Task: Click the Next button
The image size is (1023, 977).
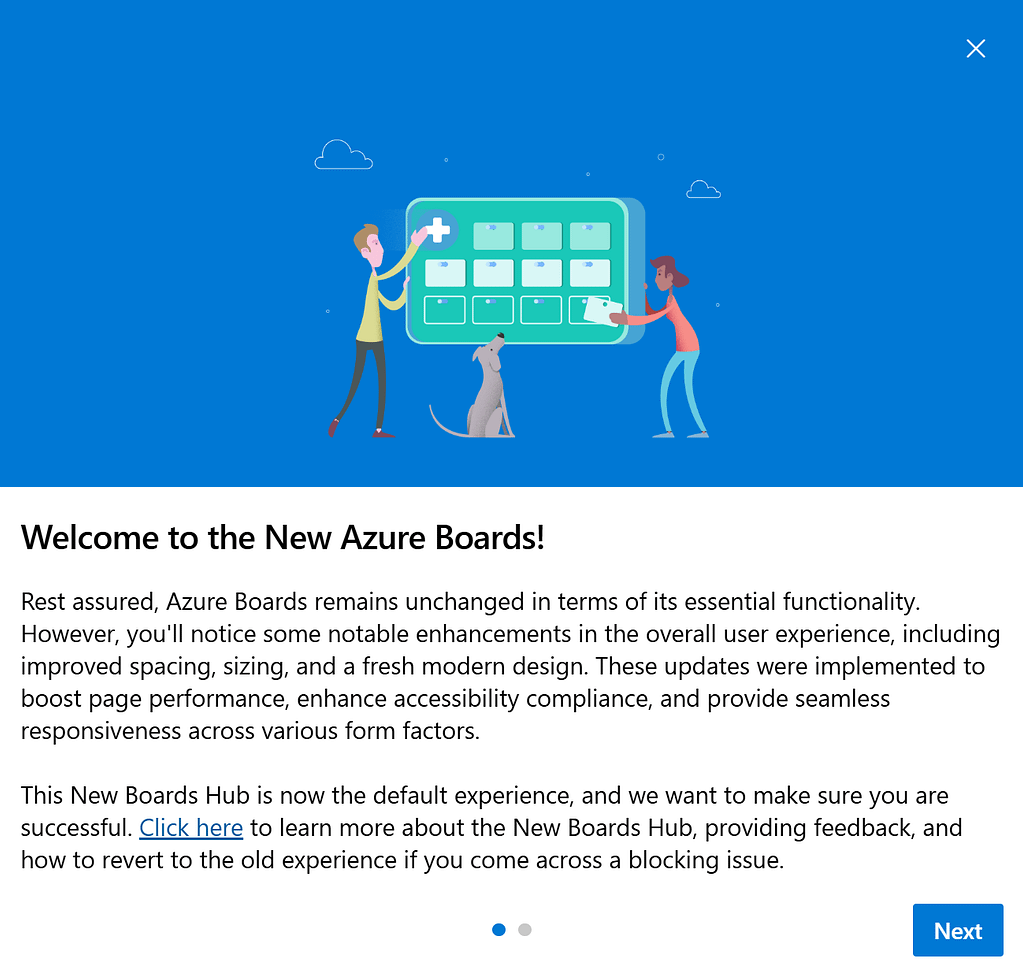Action: (x=957, y=930)
